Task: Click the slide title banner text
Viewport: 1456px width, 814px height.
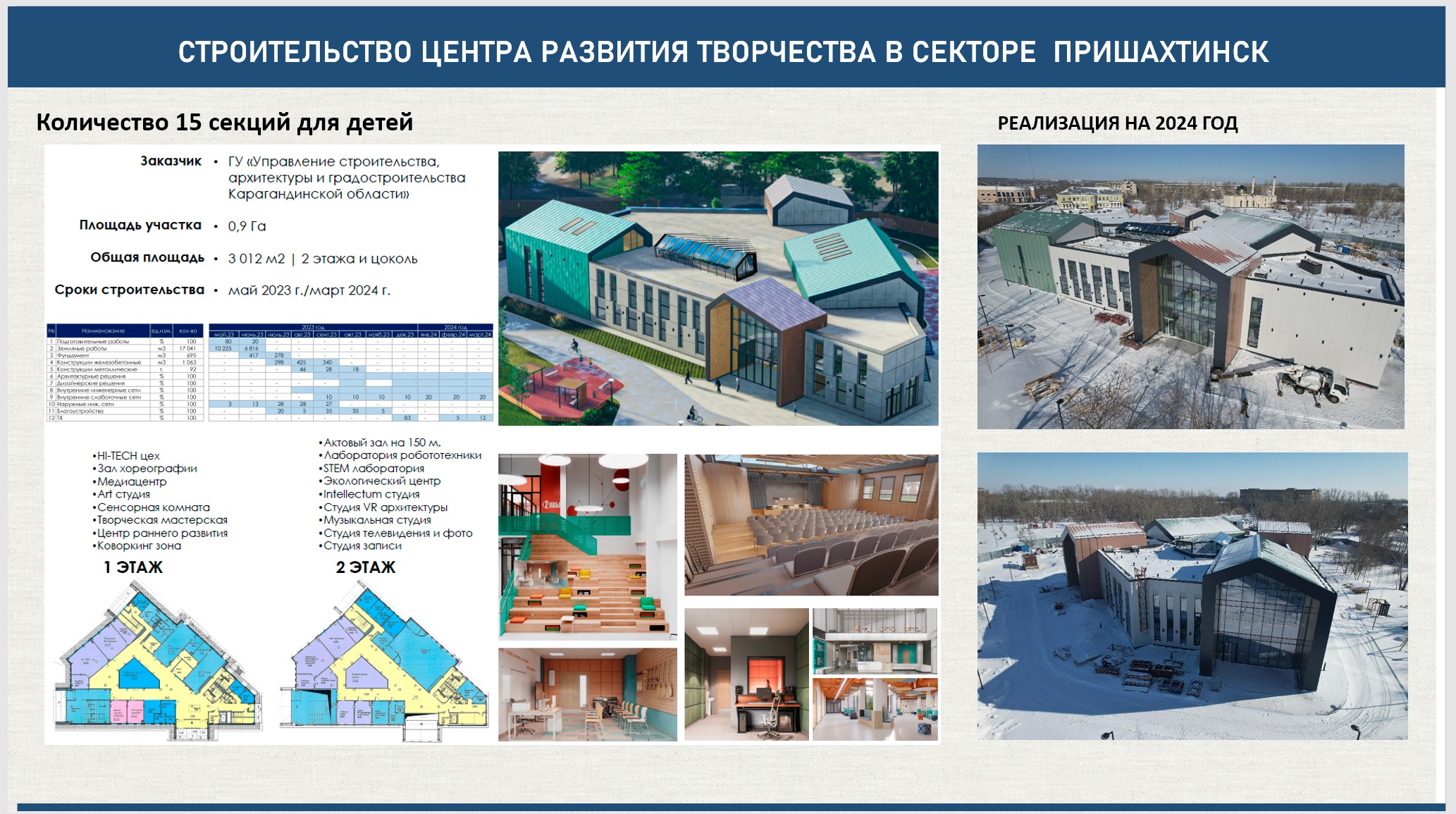Action: pyautogui.click(x=723, y=52)
